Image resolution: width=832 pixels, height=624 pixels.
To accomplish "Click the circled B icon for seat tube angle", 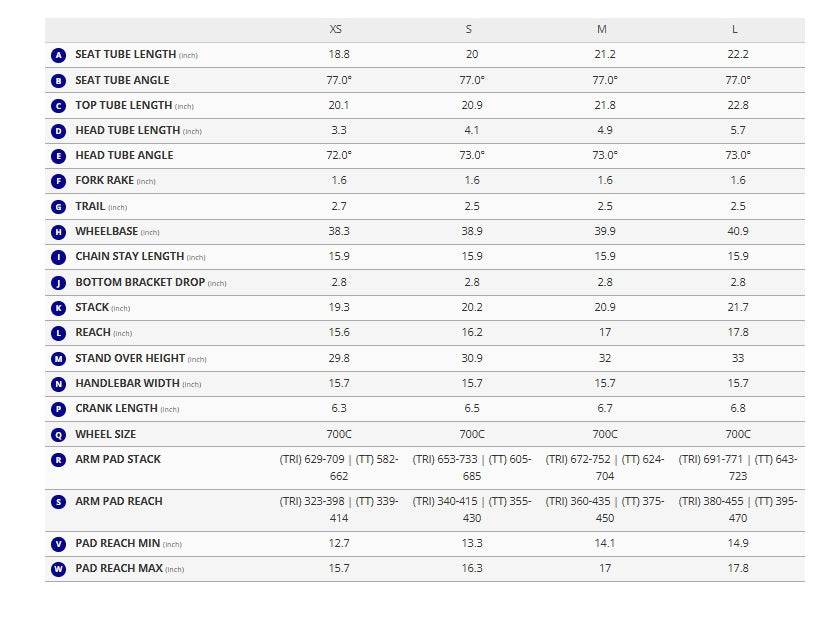I will 58,80.
